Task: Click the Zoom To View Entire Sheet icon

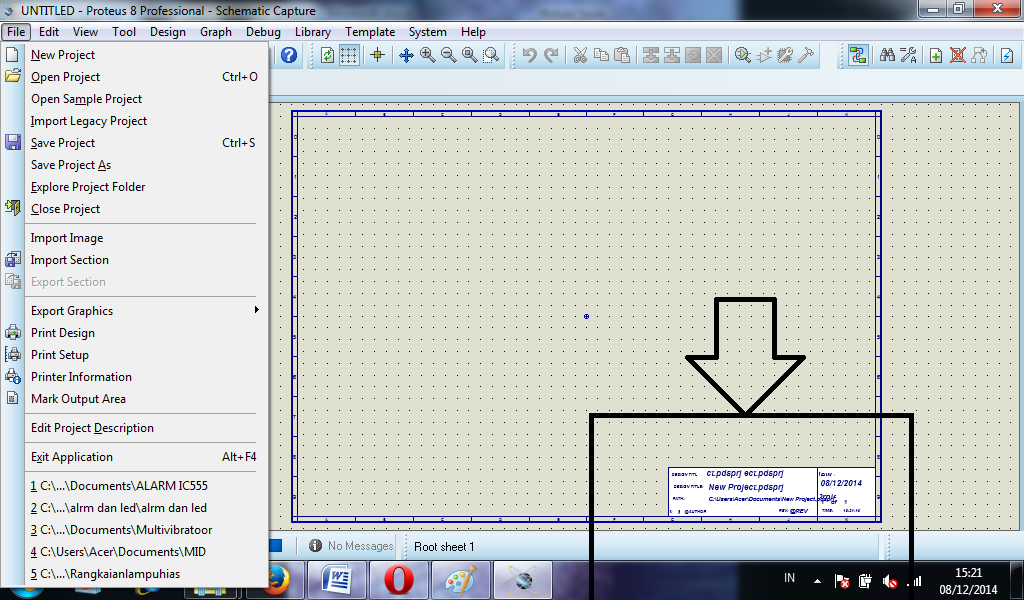Action: (x=470, y=55)
